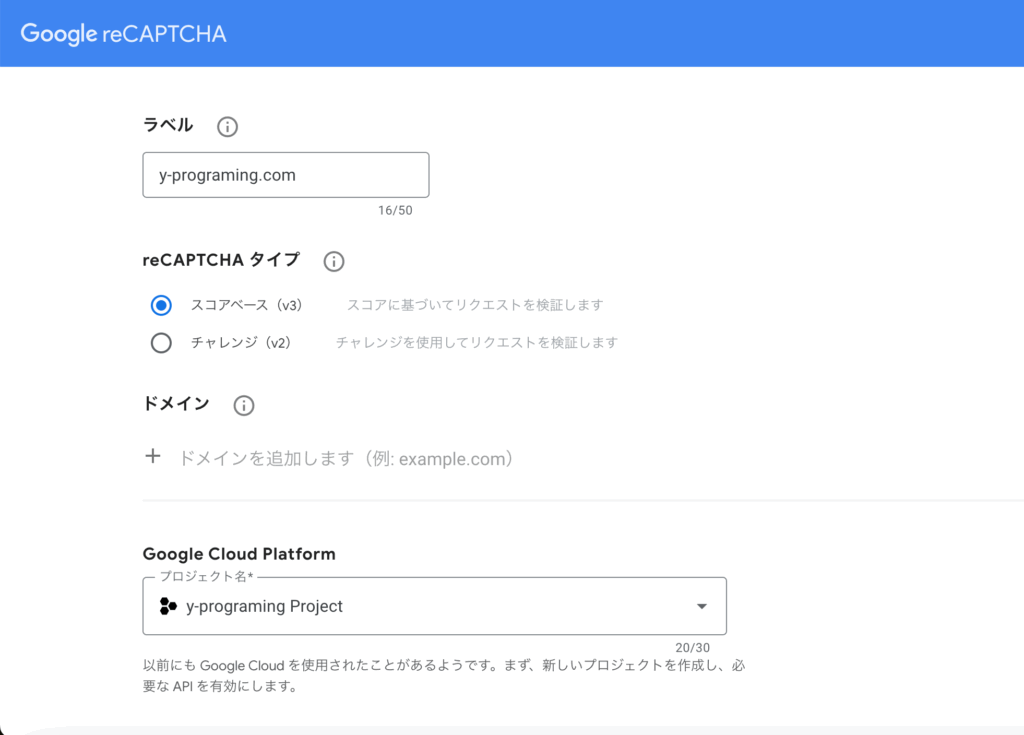Click the スコアに基づいてリクエストを検証します description
The width and height of the screenshot is (1024, 735).
(475, 305)
